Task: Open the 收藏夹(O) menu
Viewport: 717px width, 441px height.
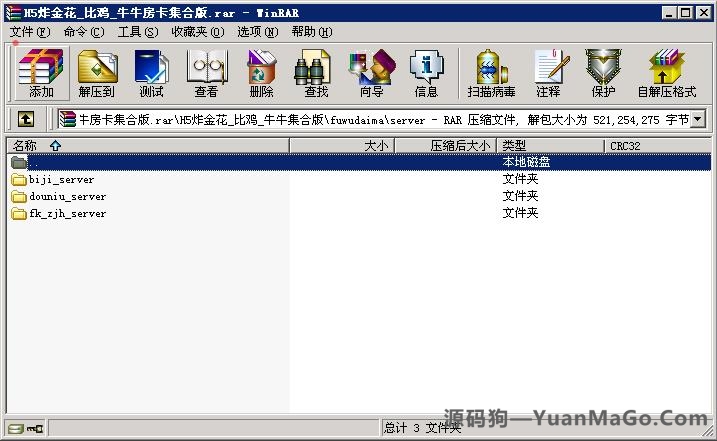Action: click(x=198, y=32)
